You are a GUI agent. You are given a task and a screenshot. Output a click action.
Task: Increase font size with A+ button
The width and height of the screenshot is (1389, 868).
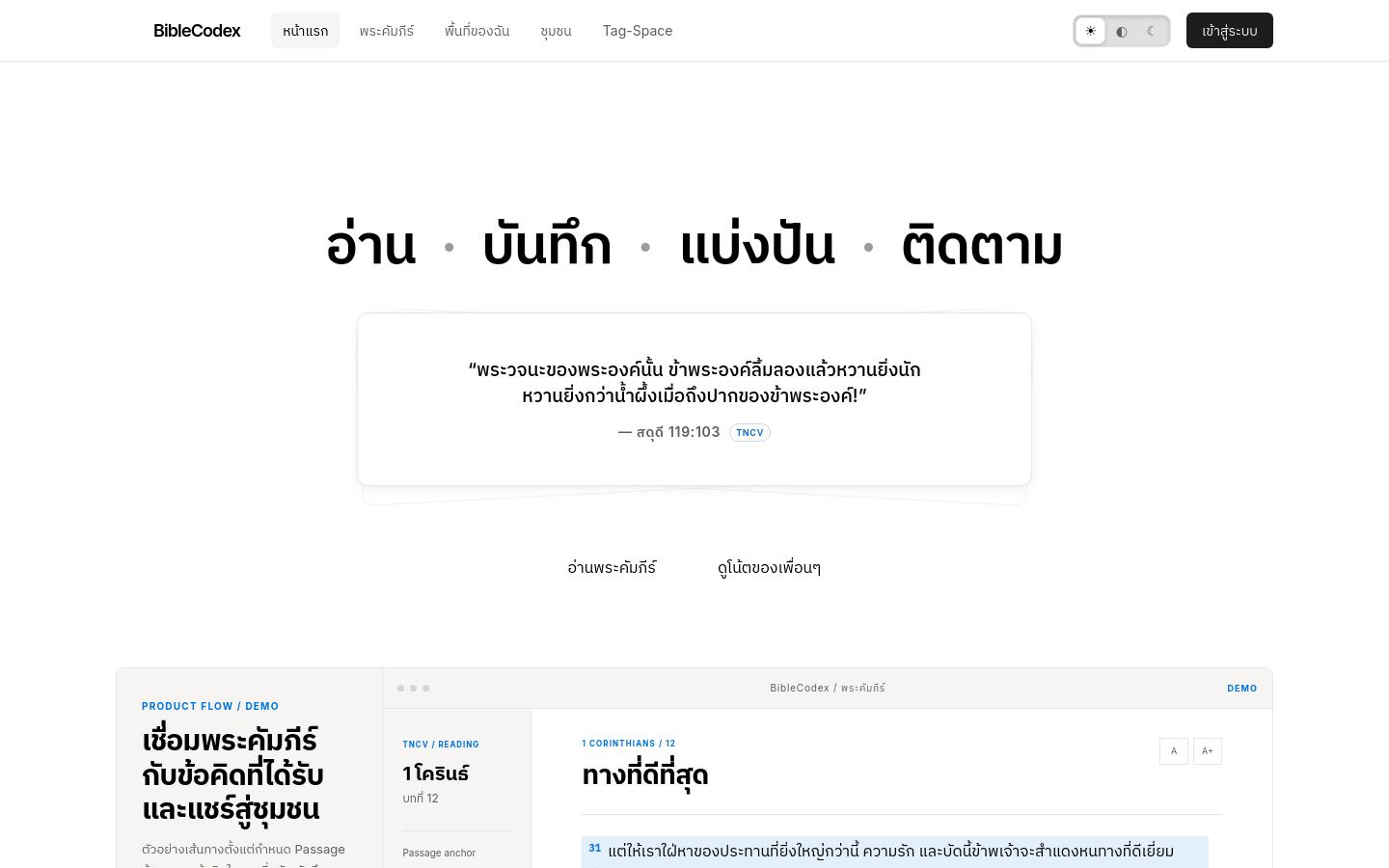1208,751
